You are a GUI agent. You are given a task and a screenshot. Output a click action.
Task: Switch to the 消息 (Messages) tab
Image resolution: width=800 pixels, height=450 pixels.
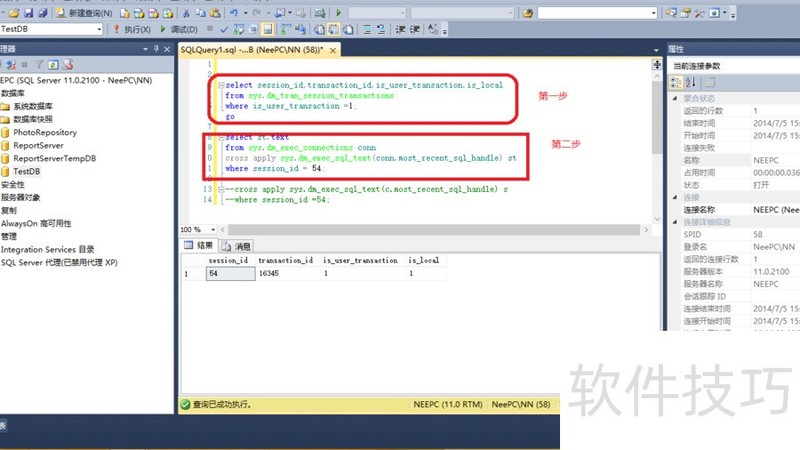237,245
